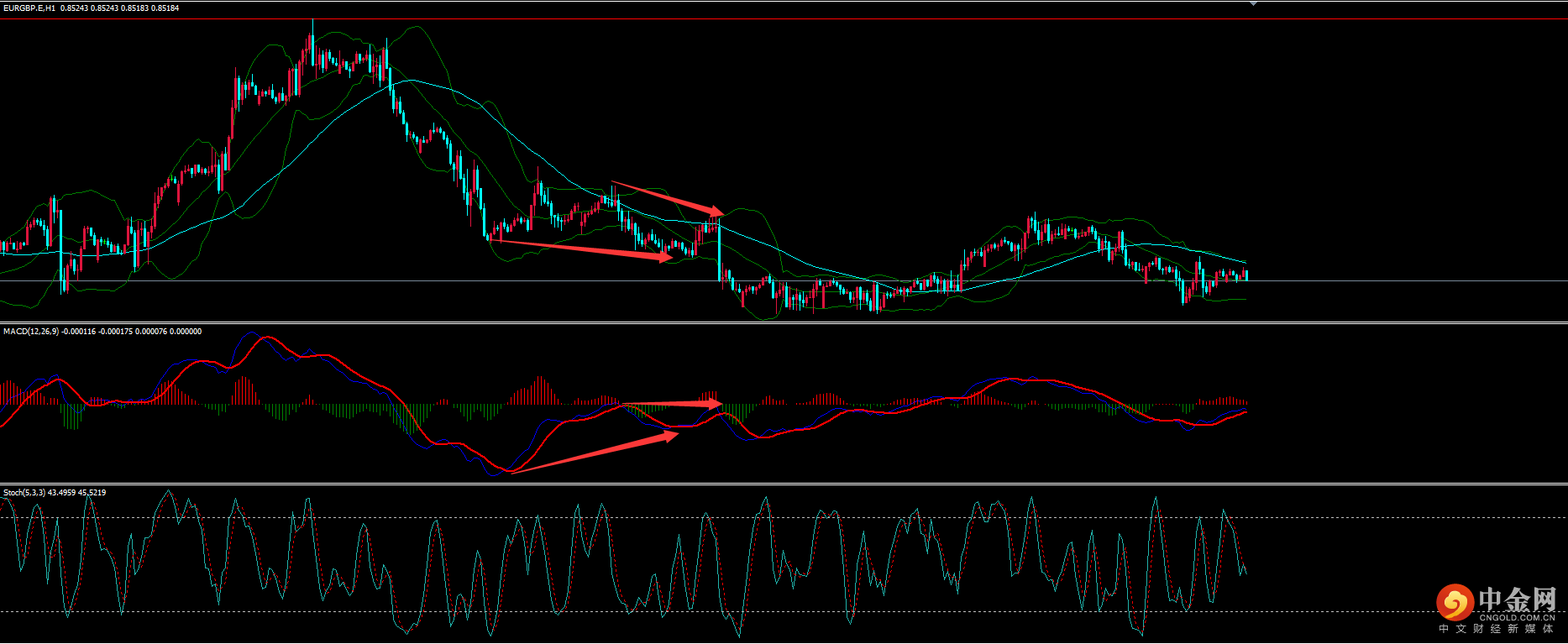Select the MACD(12,26,9) indicator label
Image resolution: width=1568 pixels, height=644 pixels.
tap(31, 332)
